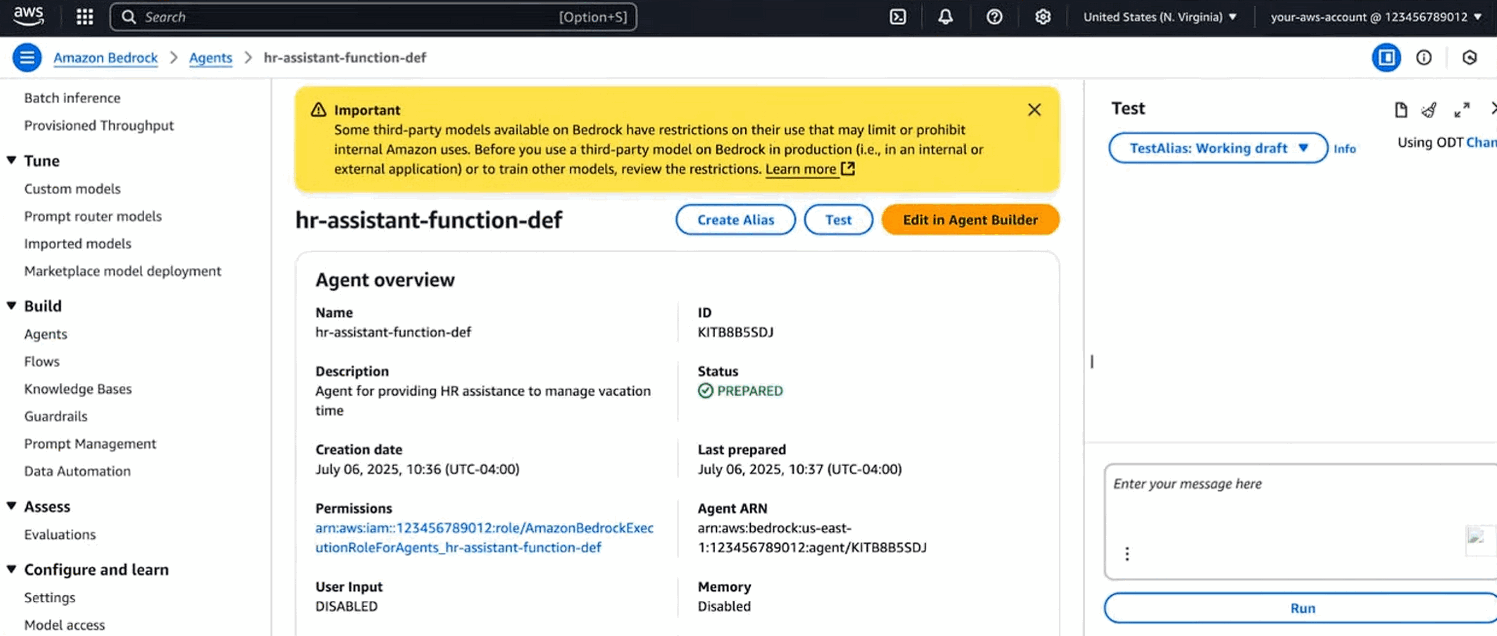Open the your-aws-account dropdown
Viewport: 1497px width, 636px height.
point(1376,17)
